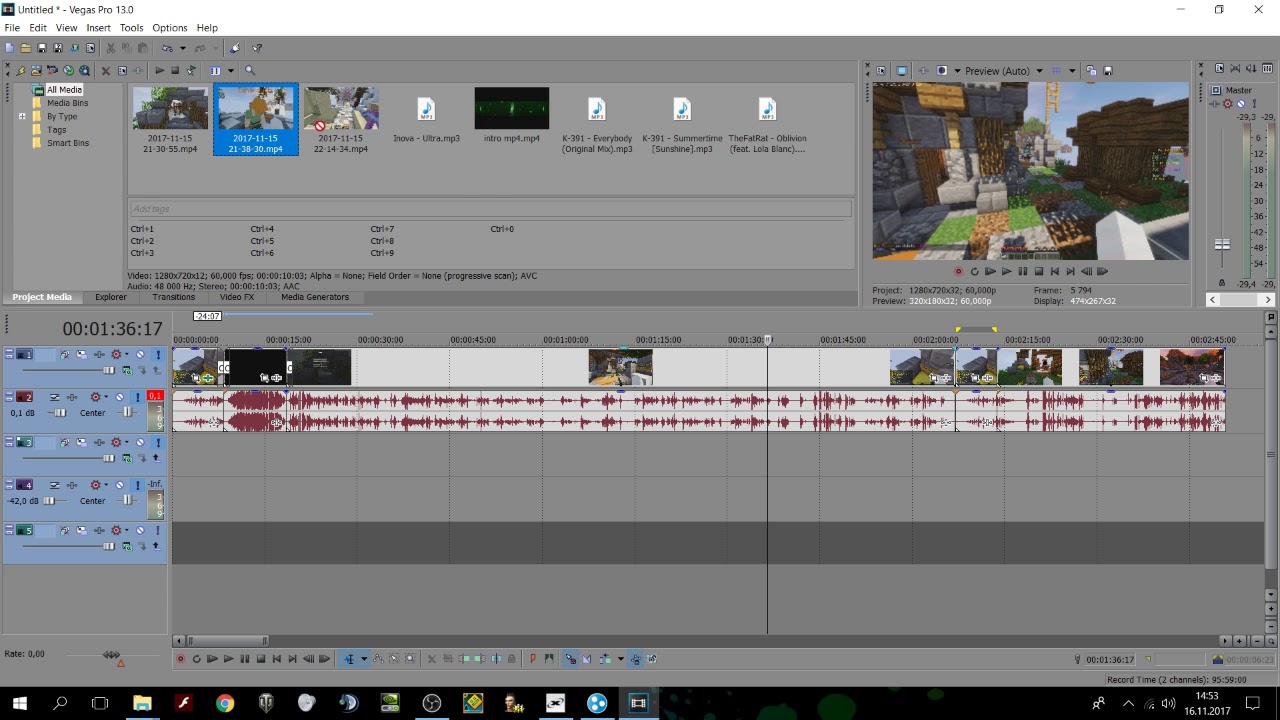Create a new project via the toolbar icon

[9, 48]
